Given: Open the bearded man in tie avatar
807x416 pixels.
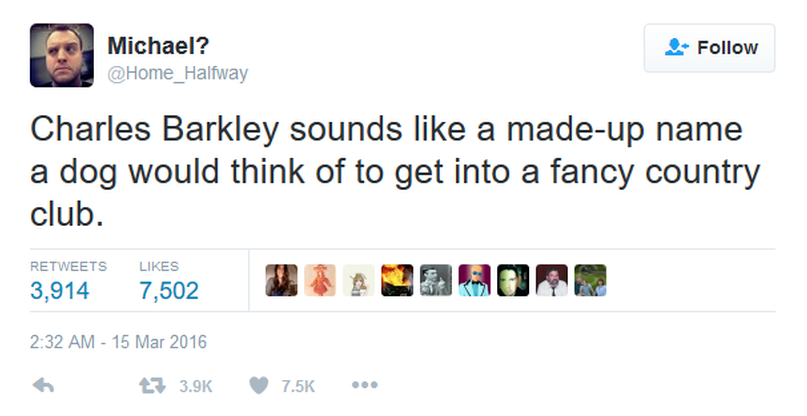Looking at the screenshot, I should click(x=552, y=281).
